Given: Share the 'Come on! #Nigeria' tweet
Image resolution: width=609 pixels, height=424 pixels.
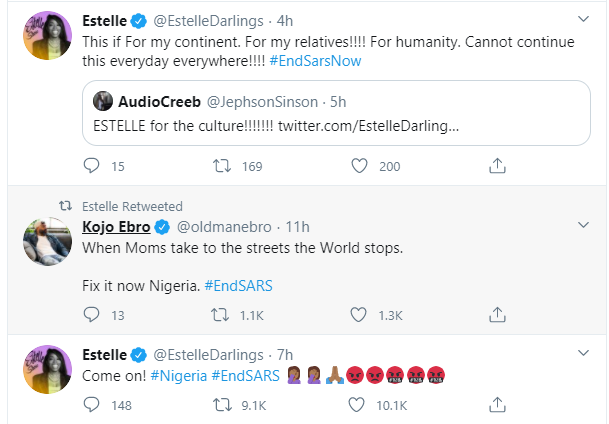Looking at the screenshot, I should pos(496,405).
